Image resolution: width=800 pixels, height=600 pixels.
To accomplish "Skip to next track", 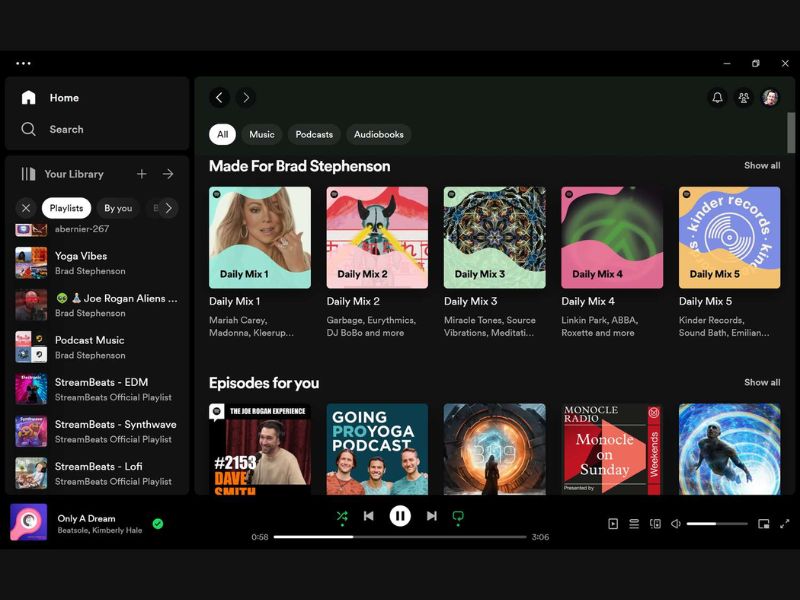I will coord(432,516).
